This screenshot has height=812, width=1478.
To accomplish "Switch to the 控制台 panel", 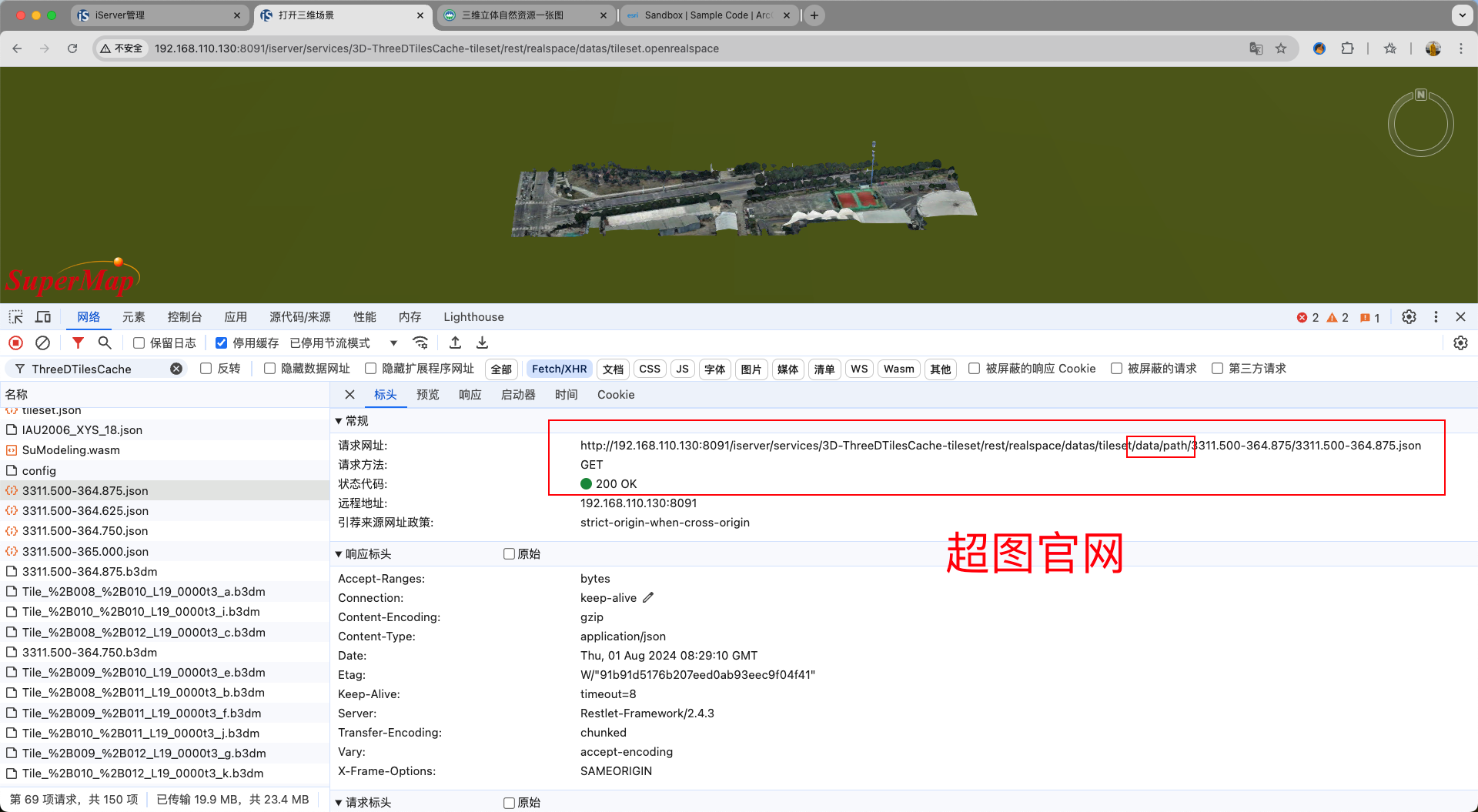I will tap(185, 317).
